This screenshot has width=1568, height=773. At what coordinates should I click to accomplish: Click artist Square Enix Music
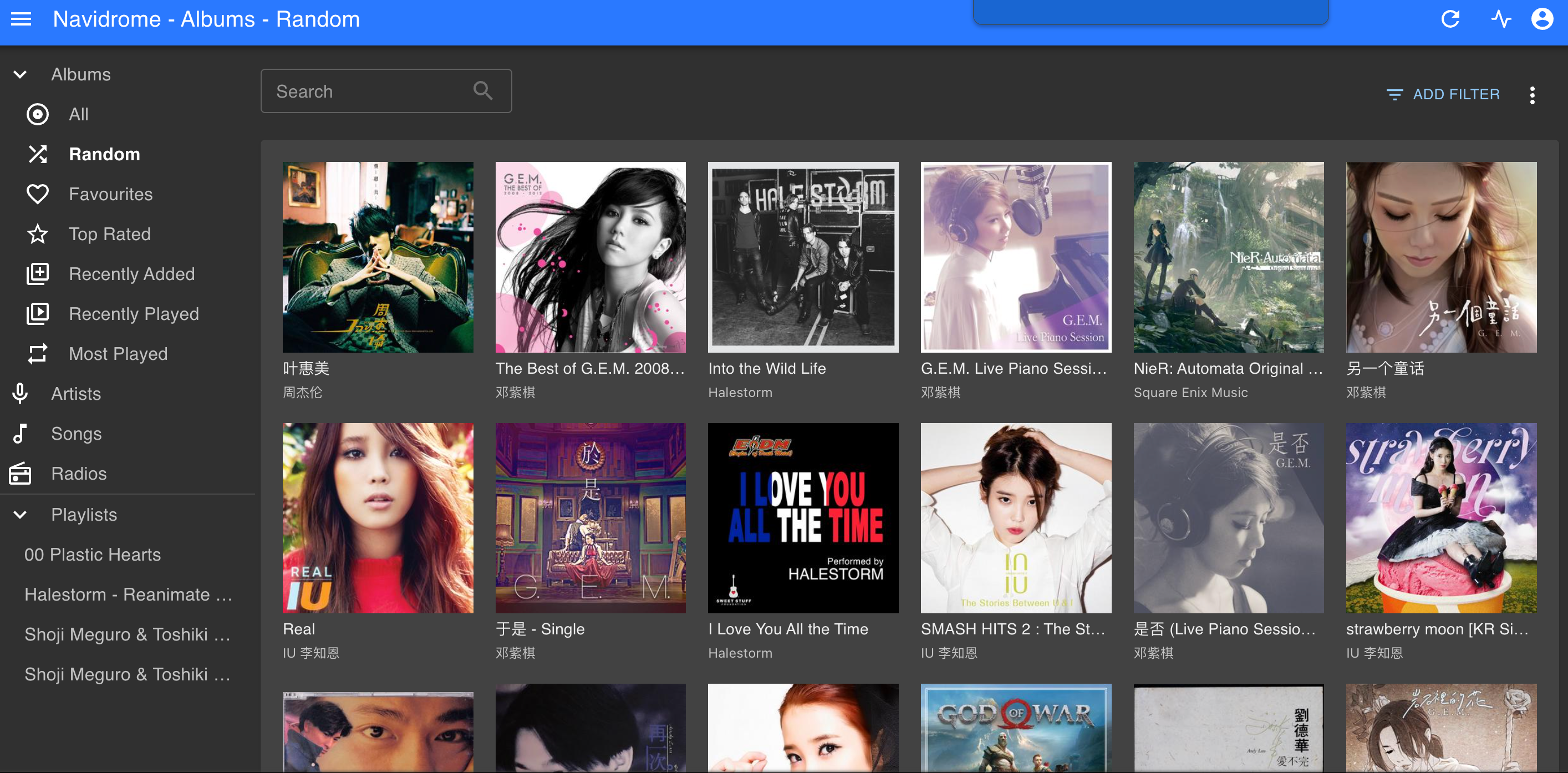tap(1190, 393)
